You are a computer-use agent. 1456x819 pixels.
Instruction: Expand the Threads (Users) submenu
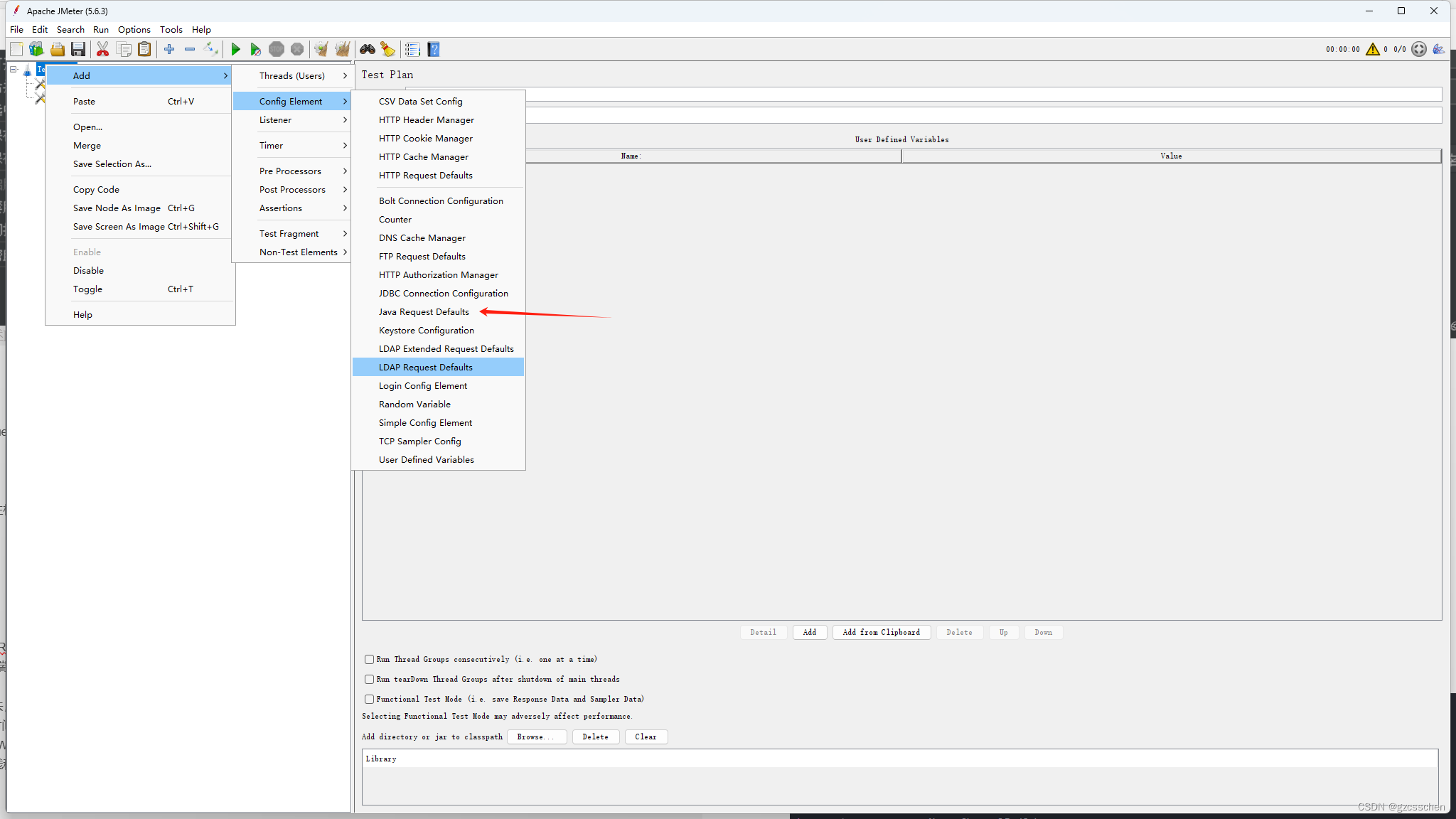click(x=292, y=76)
